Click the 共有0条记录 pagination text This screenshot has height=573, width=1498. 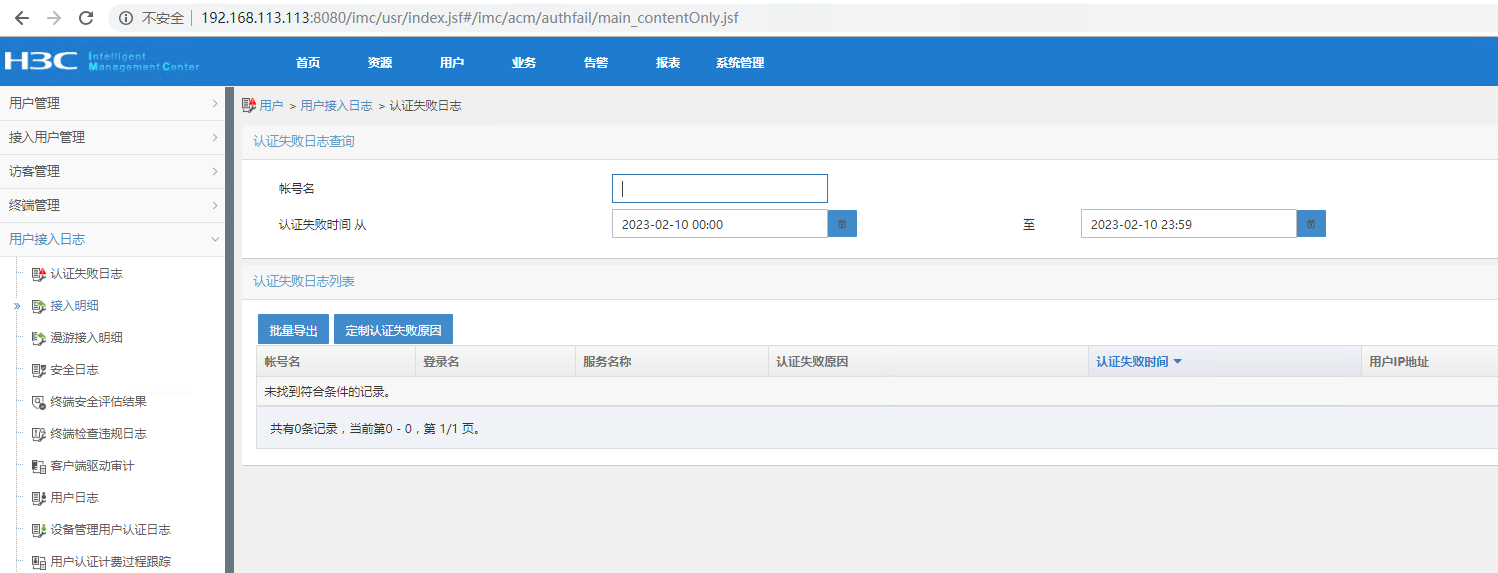coord(375,429)
